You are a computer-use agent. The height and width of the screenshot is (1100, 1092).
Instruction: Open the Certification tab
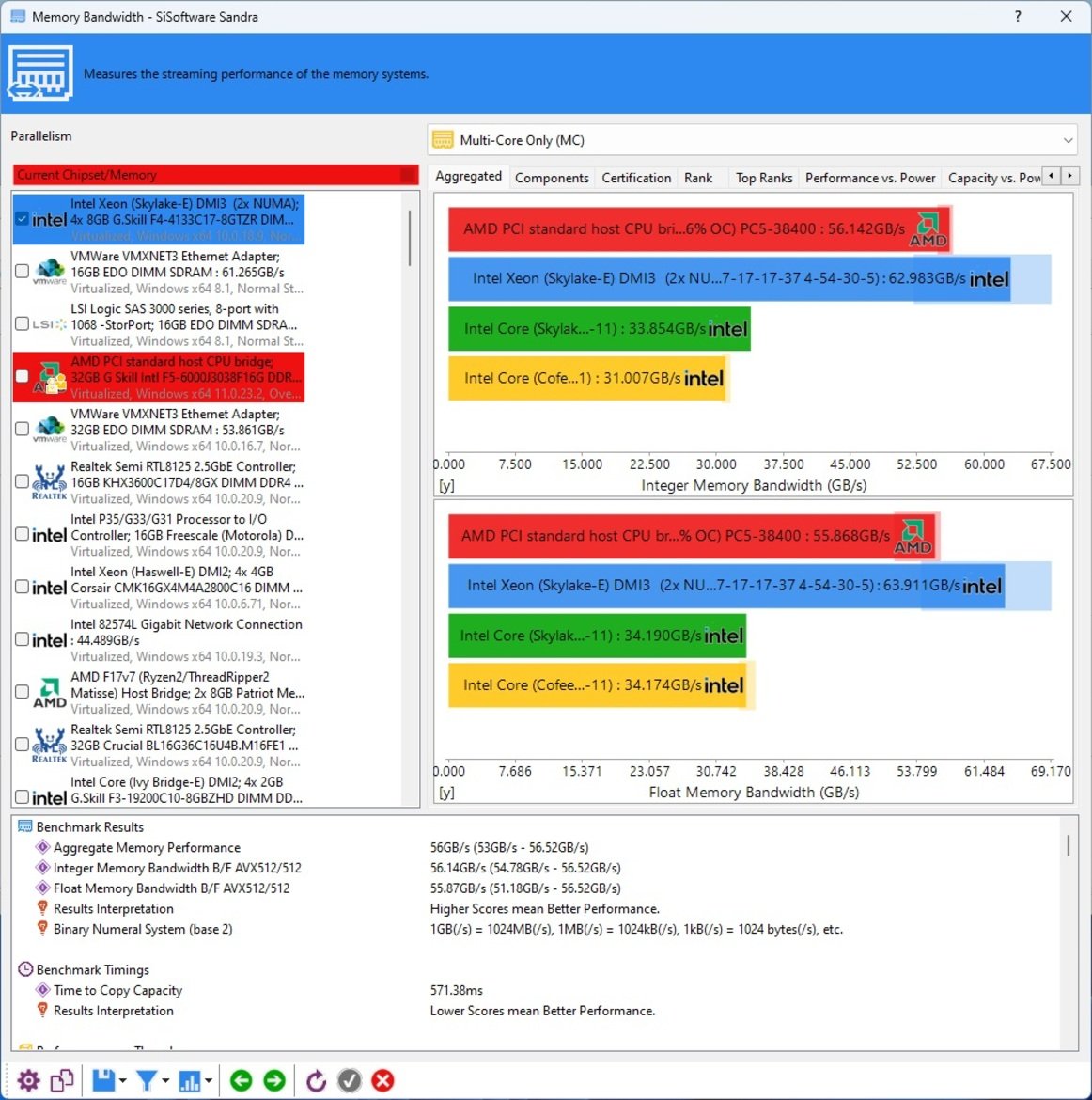coord(636,178)
